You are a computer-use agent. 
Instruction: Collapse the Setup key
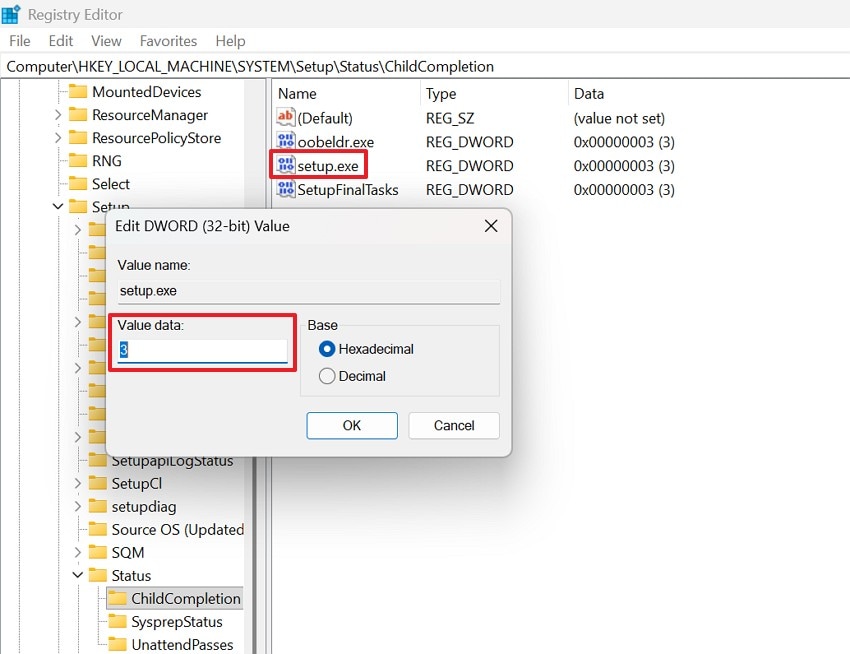[58, 206]
